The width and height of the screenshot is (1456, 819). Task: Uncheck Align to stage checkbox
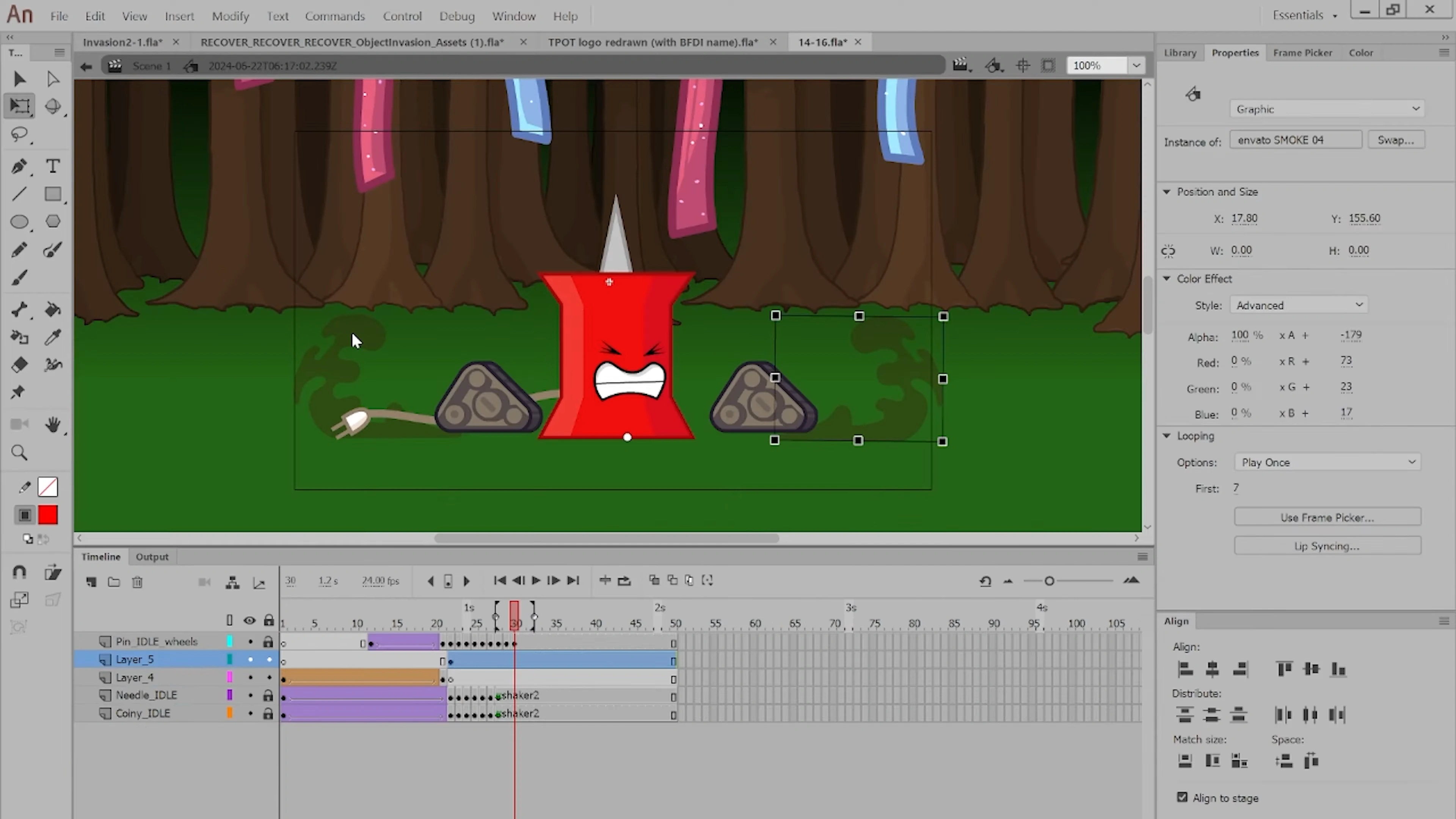[1182, 797]
